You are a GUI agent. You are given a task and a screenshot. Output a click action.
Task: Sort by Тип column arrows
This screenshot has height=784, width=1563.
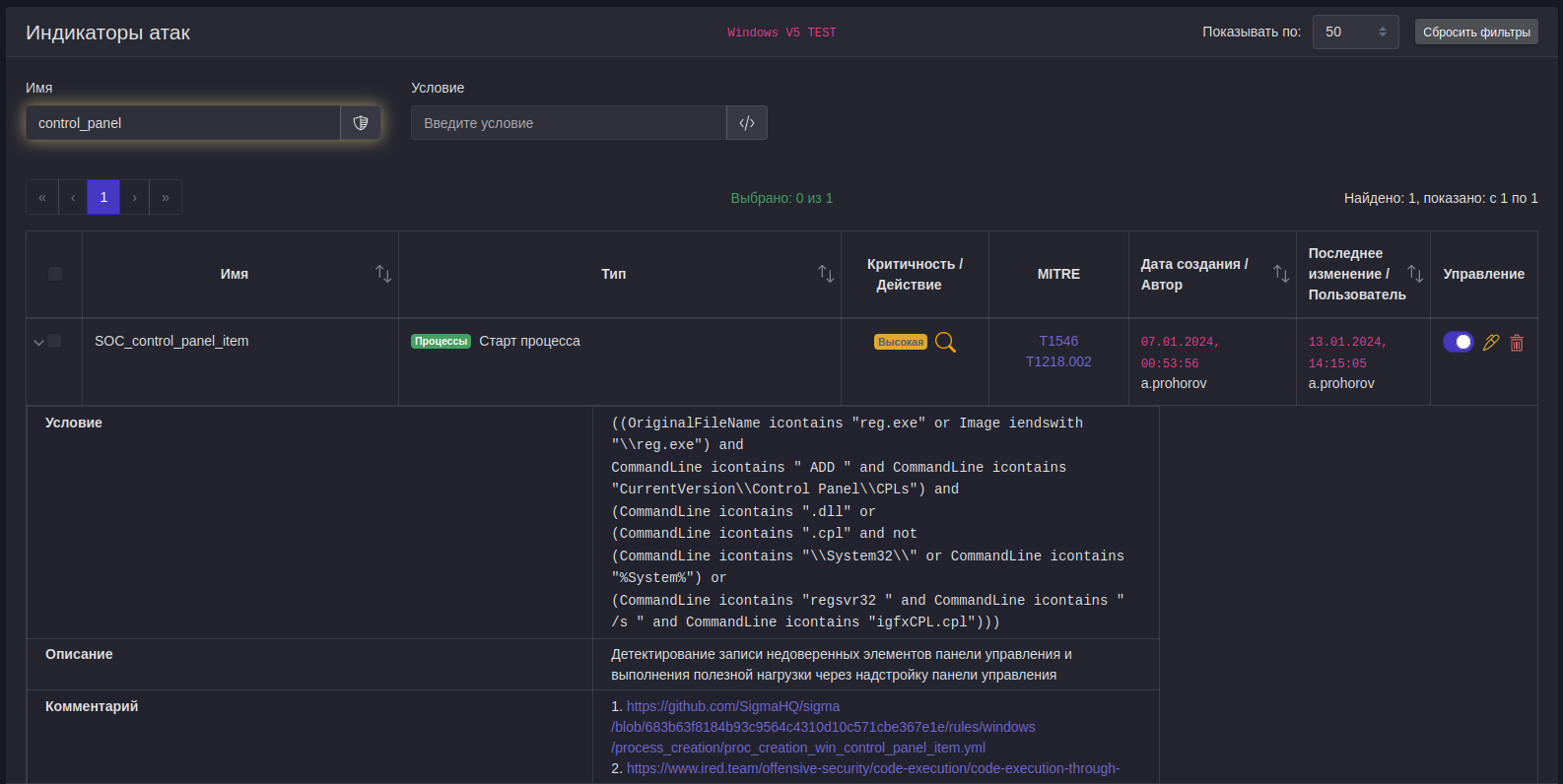point(826,274)
